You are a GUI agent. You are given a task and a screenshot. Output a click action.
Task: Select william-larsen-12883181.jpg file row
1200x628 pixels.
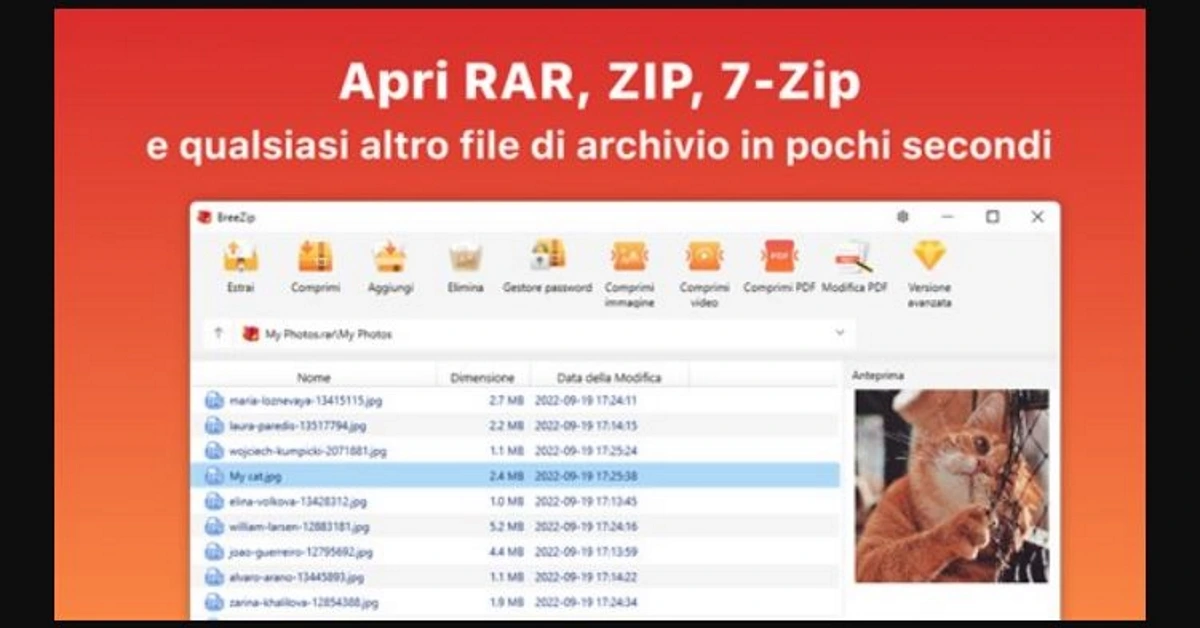298,526
